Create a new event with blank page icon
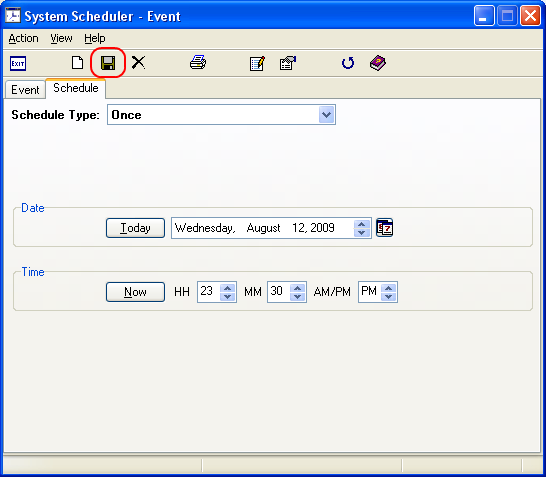This screenshot has width=546, height=477. click(77, 63)
